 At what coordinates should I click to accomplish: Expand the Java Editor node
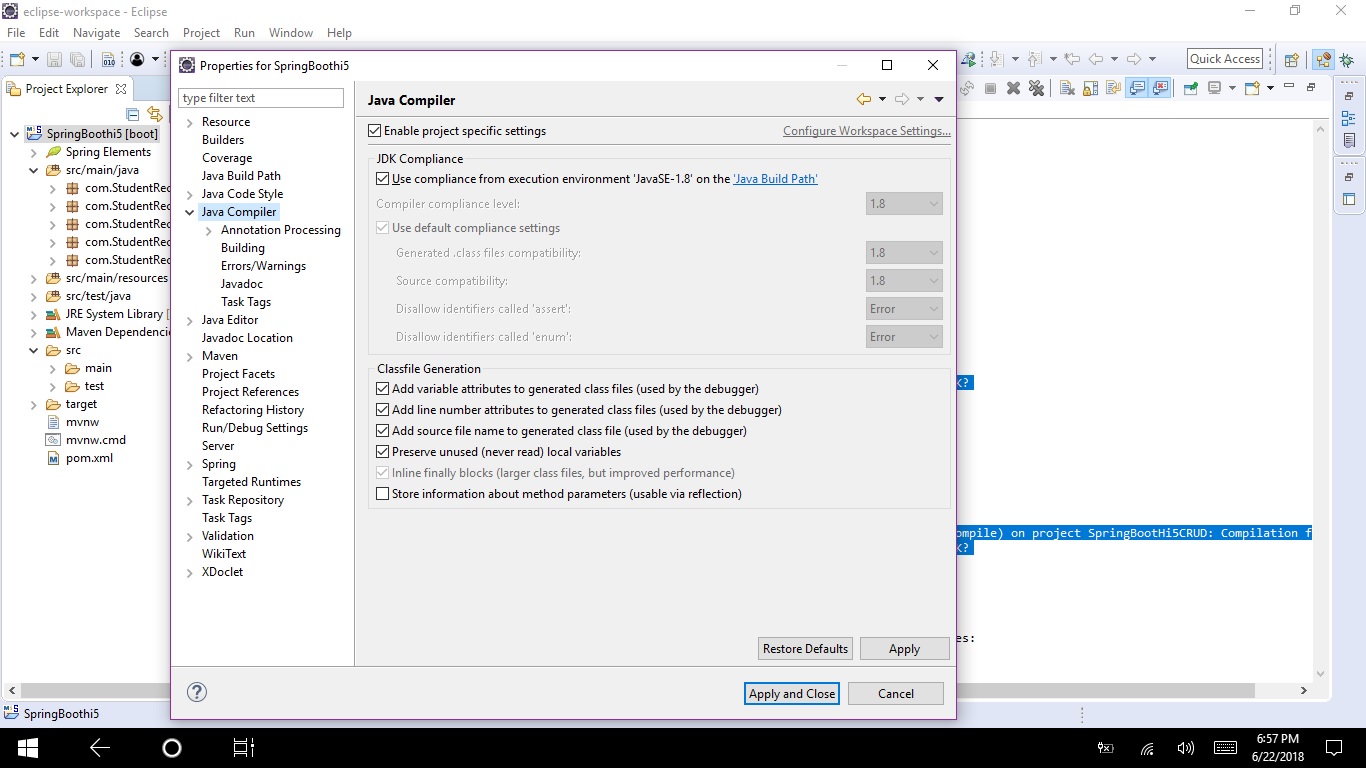point(190,320)
